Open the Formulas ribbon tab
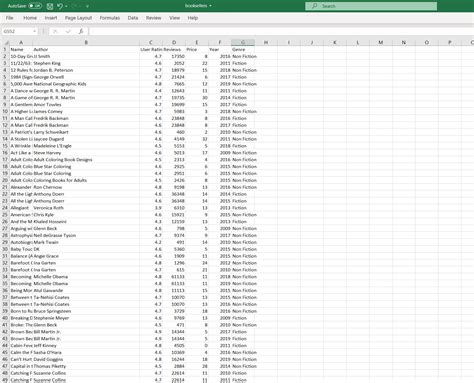474x383 pixels. (x=110, y=18)
